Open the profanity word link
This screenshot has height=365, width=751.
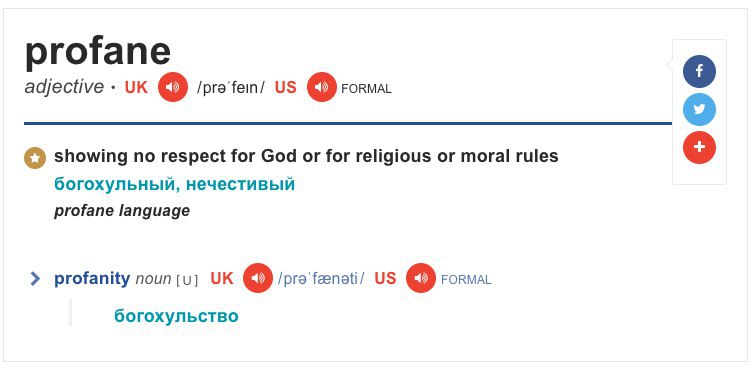coord(92,278)
